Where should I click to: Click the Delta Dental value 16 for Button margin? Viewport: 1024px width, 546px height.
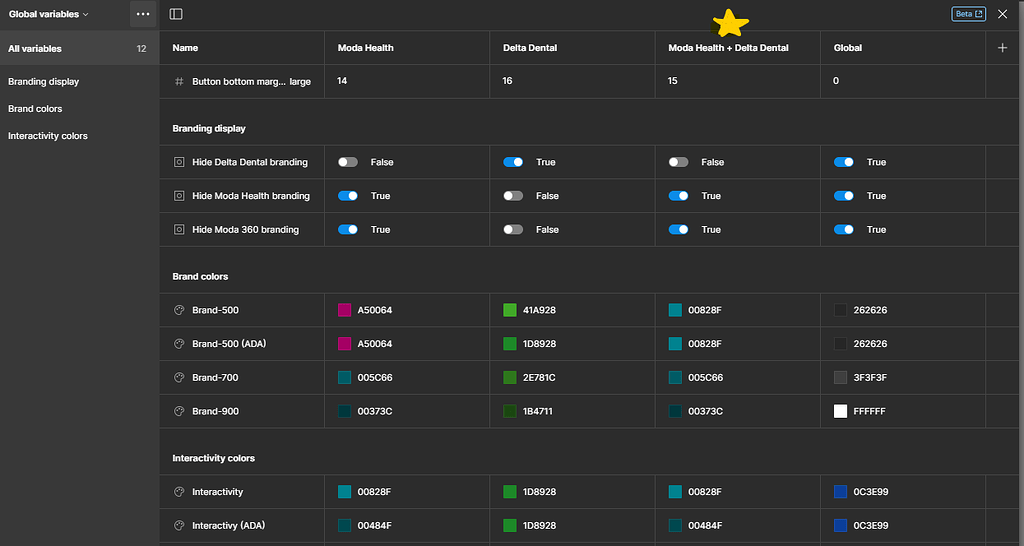pos(508,81)
